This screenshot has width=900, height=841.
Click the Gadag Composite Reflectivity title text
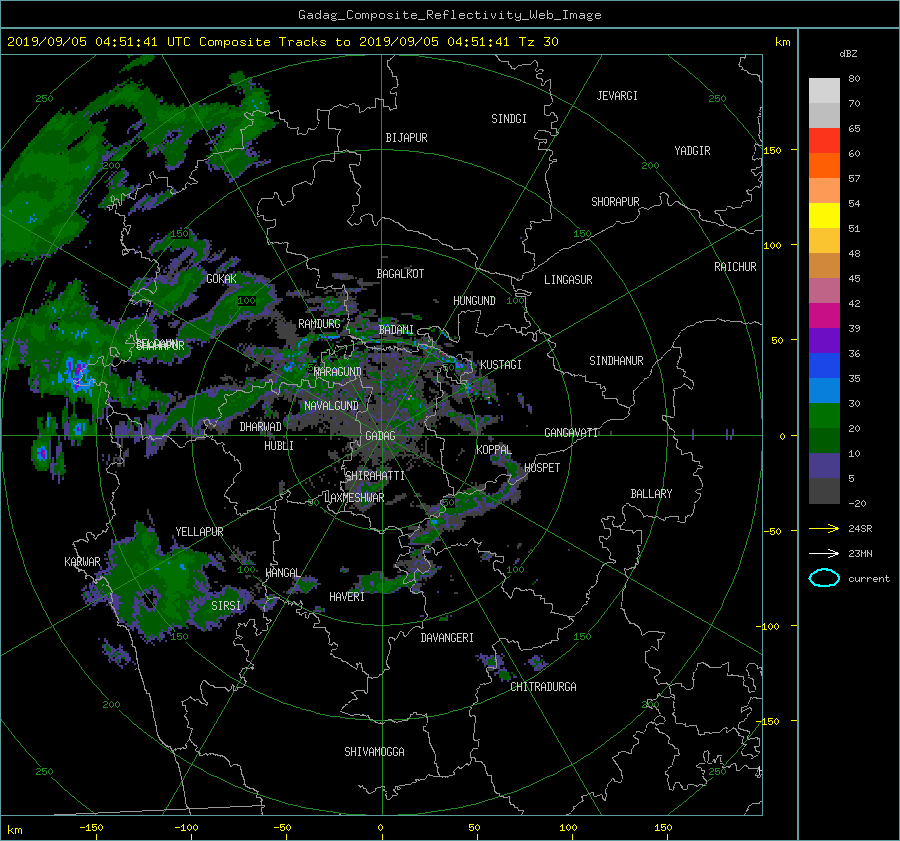449,15
